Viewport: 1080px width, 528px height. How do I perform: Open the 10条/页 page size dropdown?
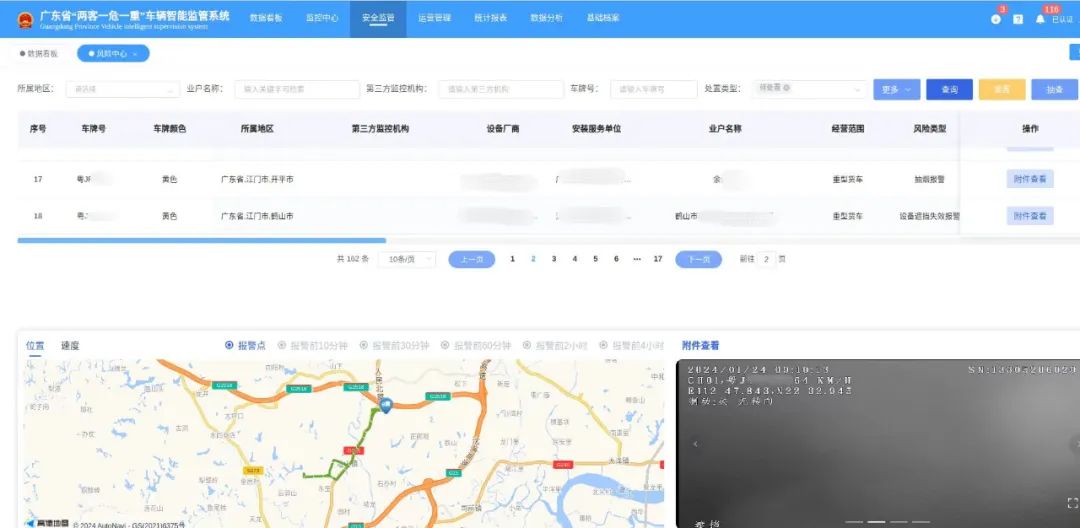[x=406, y=260]
